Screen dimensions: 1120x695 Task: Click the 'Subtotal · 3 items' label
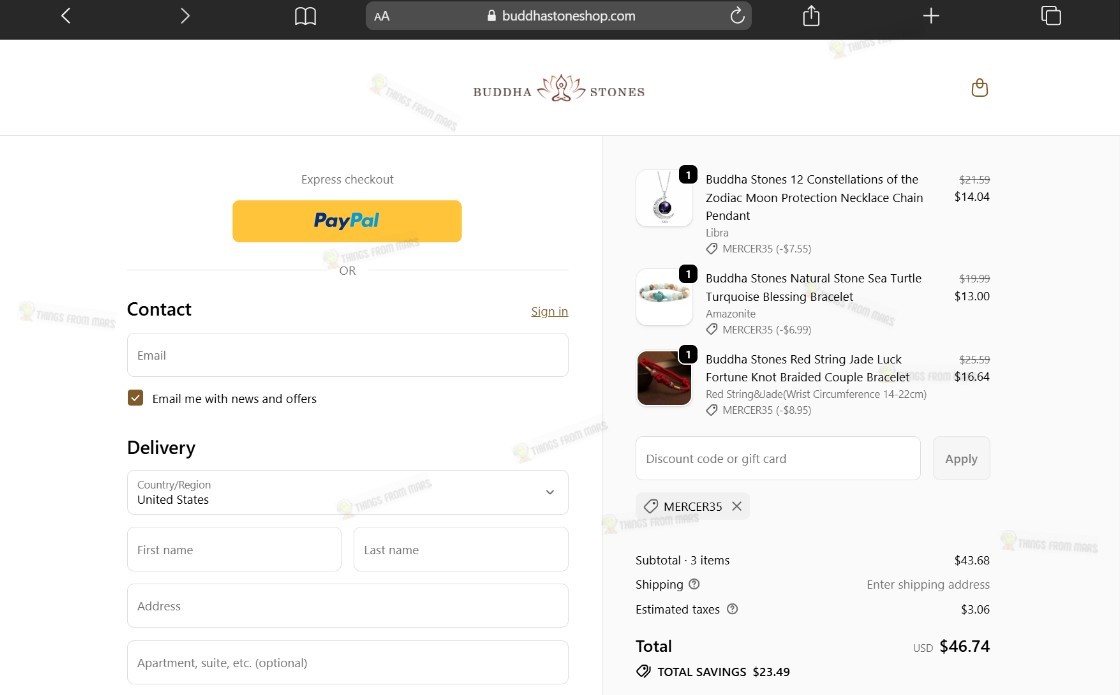(x=682, y=560)
